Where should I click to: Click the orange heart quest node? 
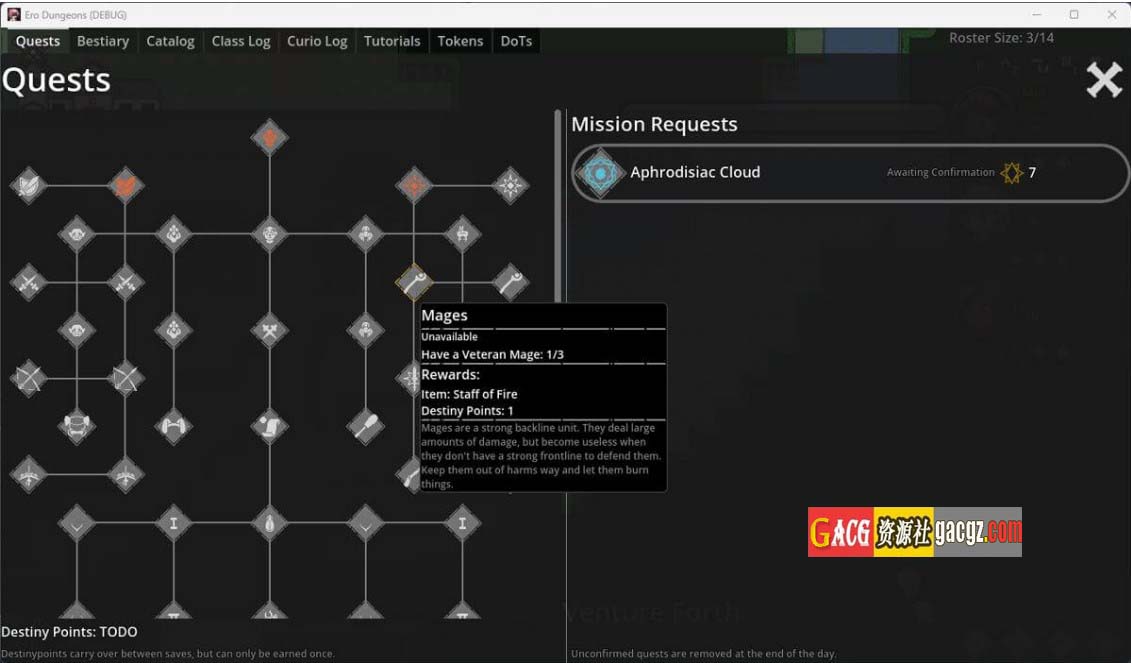tap(125, 186)
